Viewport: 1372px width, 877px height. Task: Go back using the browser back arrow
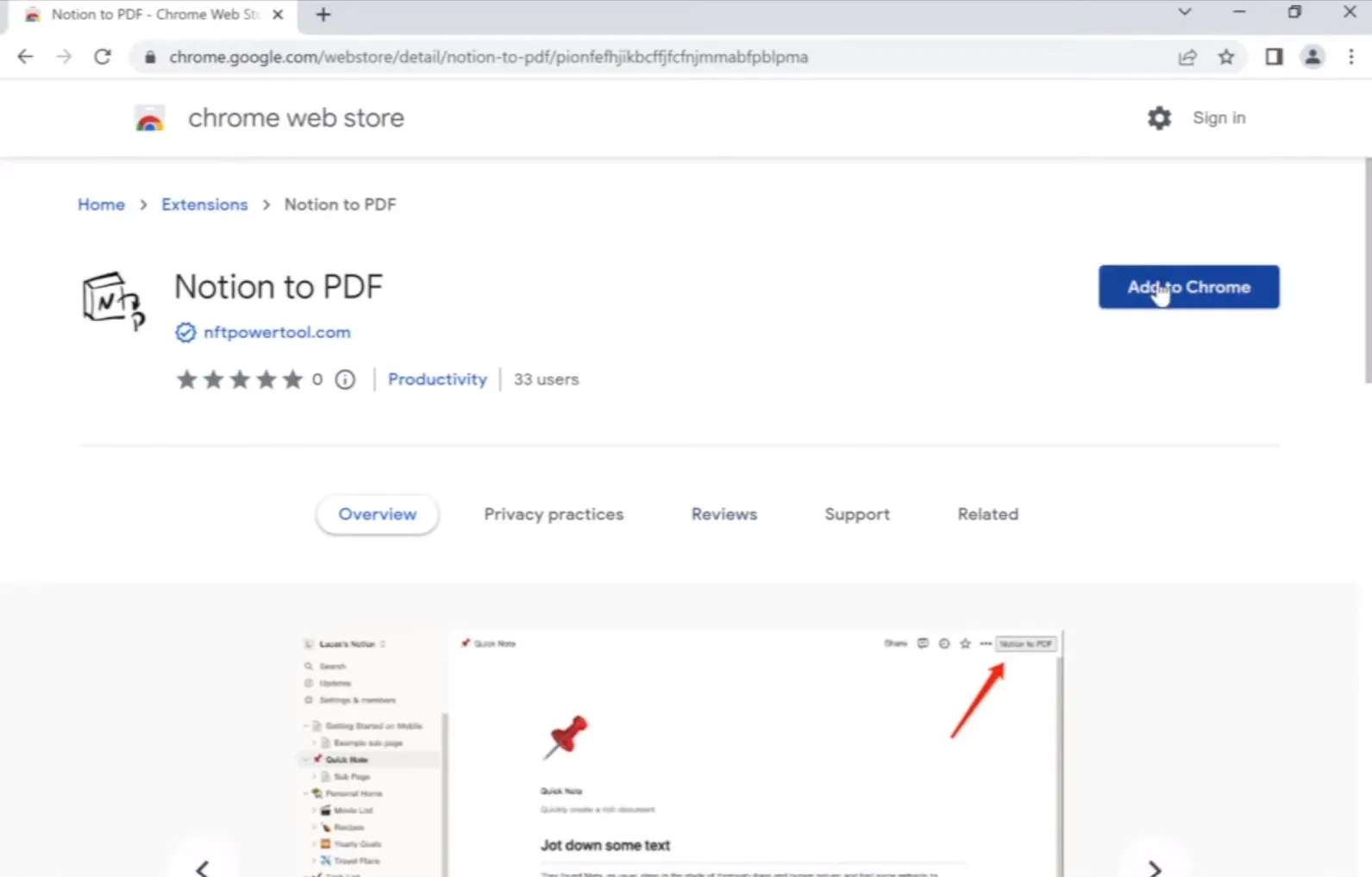pos(25,57)
